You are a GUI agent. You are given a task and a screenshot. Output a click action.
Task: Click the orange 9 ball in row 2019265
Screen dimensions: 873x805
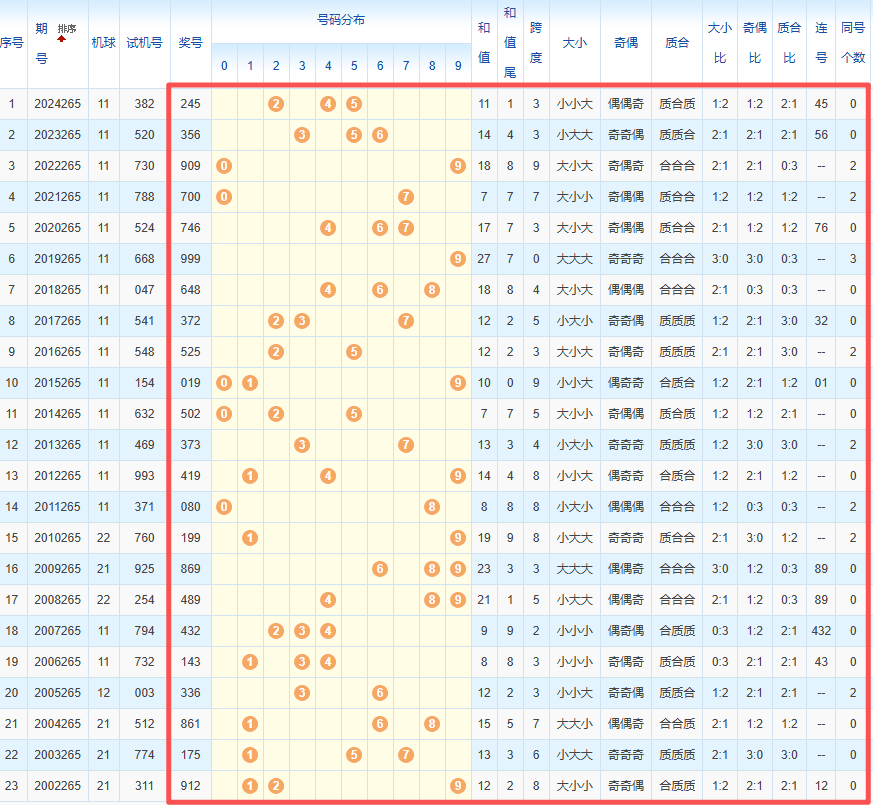click(458, 259)
